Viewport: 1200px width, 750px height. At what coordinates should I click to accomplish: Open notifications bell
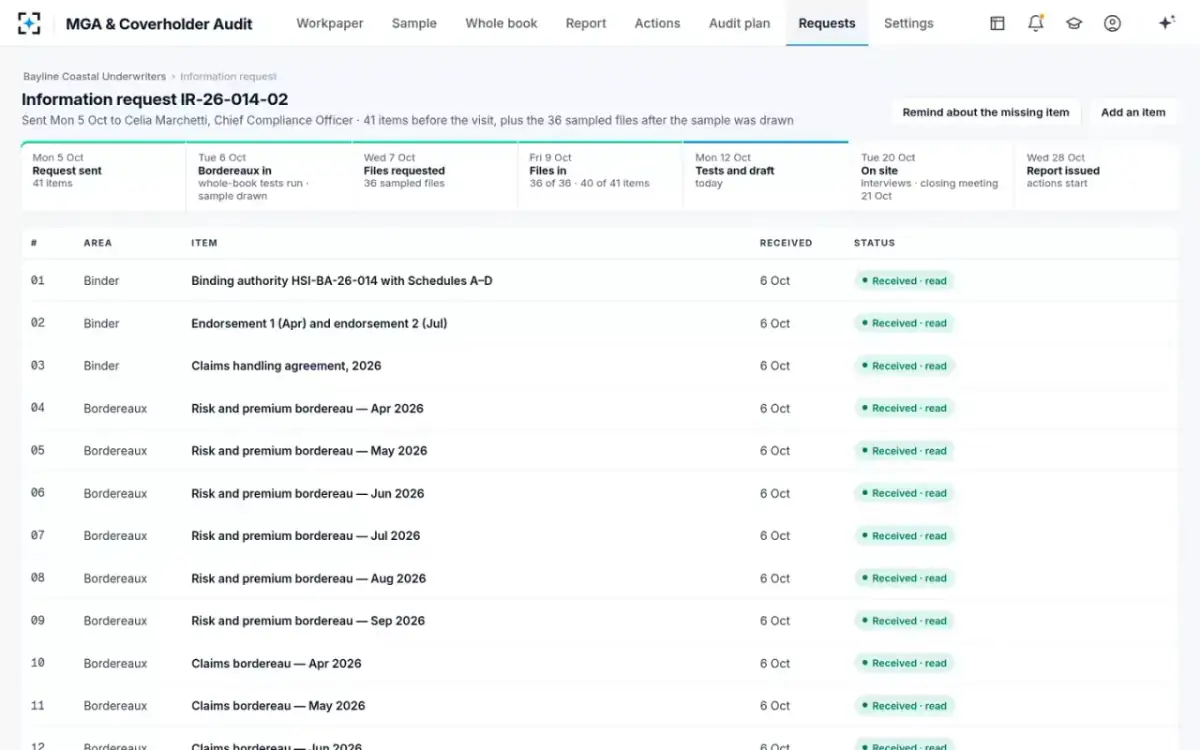1036,23
